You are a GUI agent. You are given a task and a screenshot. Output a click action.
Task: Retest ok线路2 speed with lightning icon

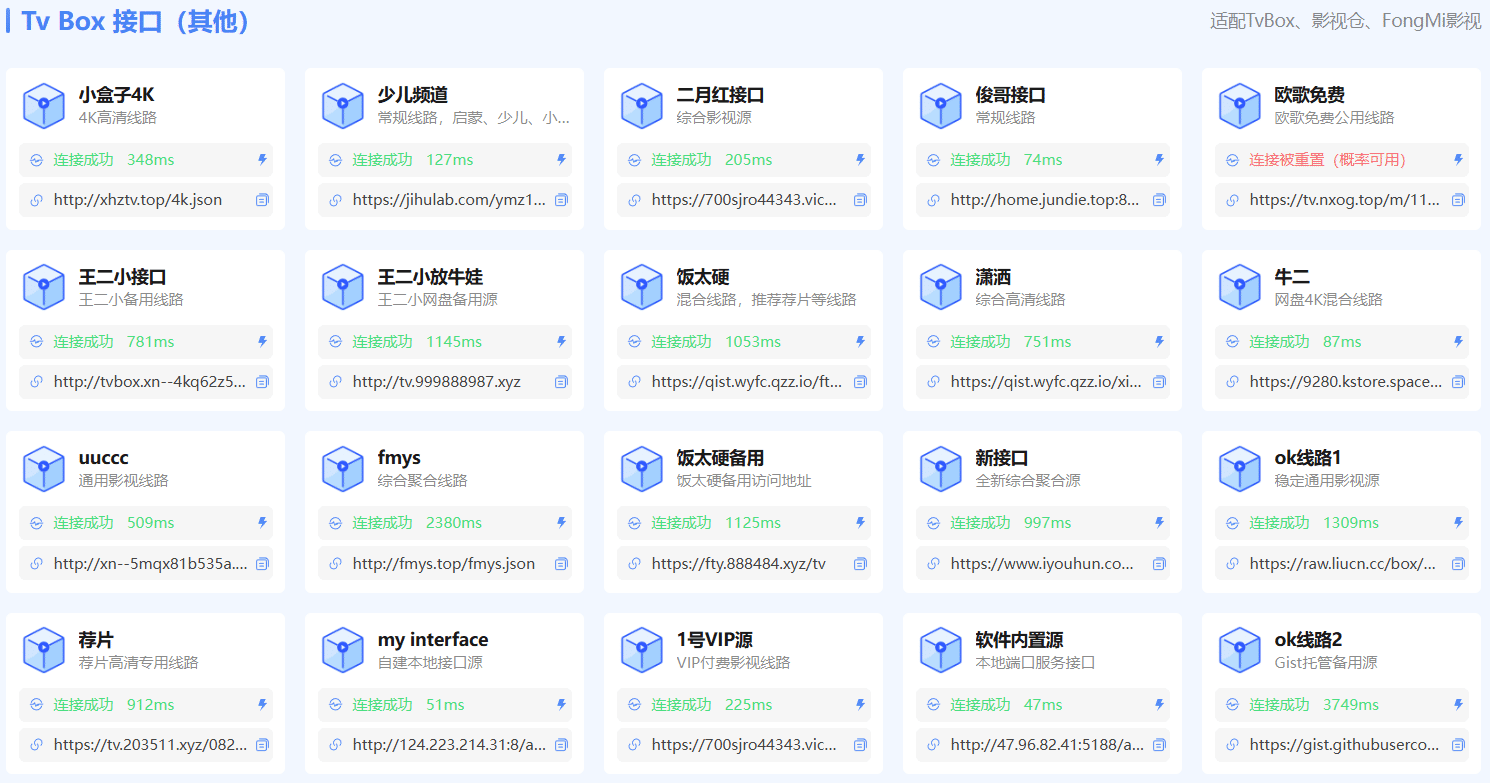click(1459, 705)
